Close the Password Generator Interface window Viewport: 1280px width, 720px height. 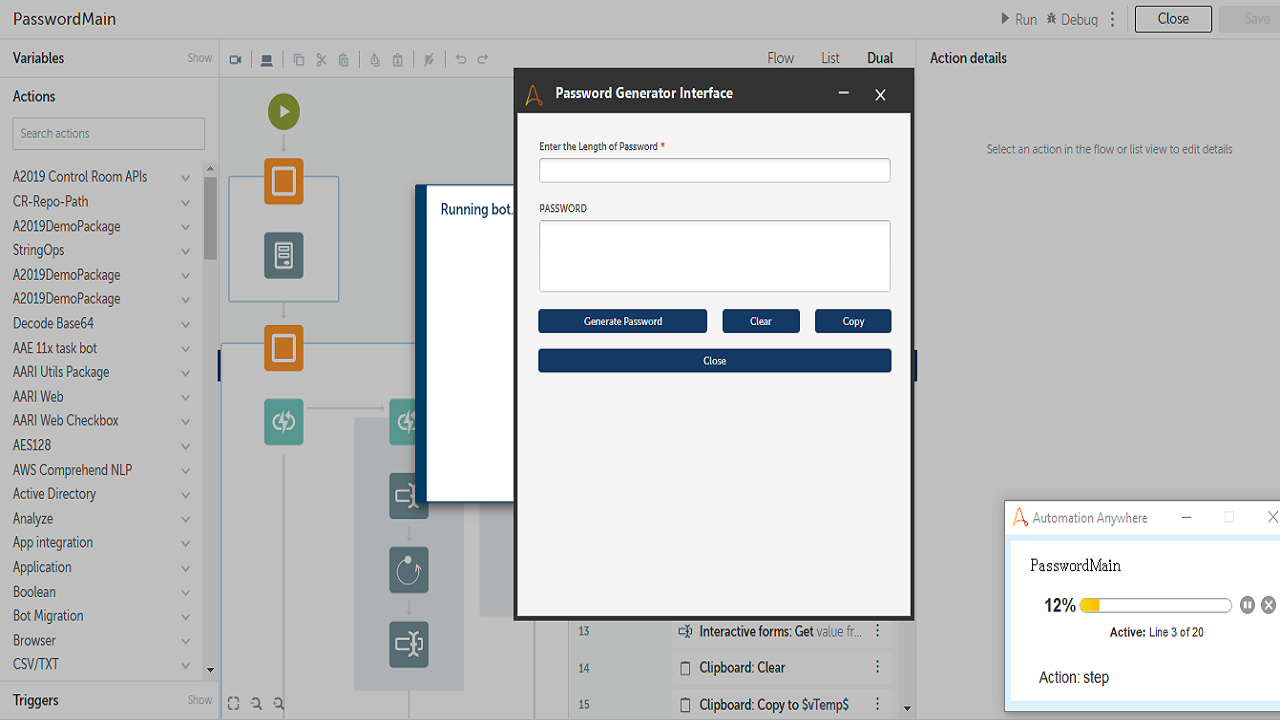[x=880, y=94]
